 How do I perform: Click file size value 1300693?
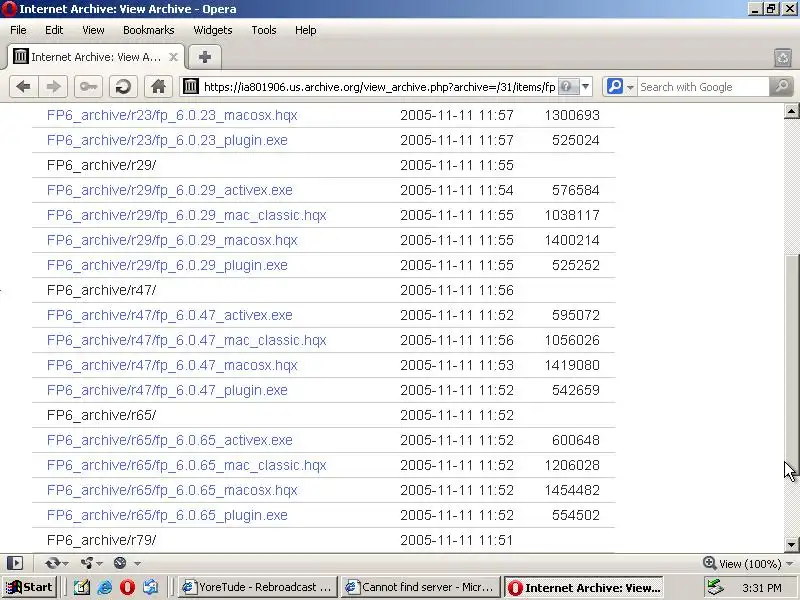[572, 115]
